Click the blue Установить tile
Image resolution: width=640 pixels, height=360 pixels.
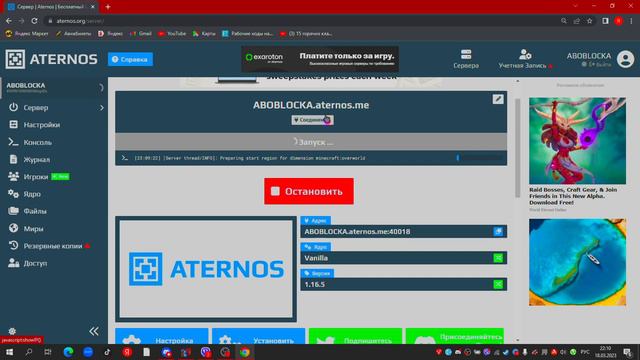pyautogui.click(x=258, y=336)
